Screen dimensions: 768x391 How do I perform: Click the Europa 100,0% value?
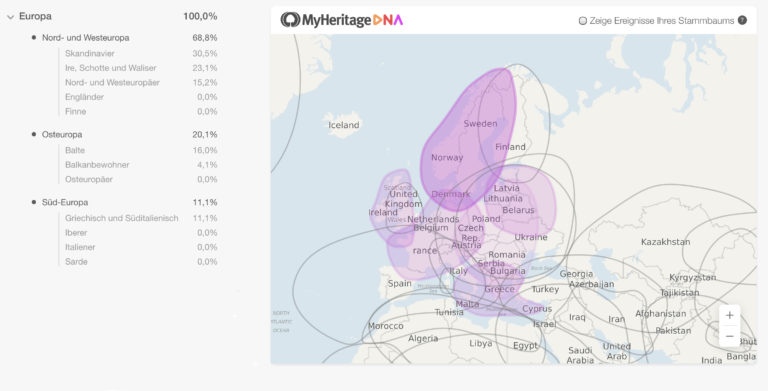pos(200,16)
